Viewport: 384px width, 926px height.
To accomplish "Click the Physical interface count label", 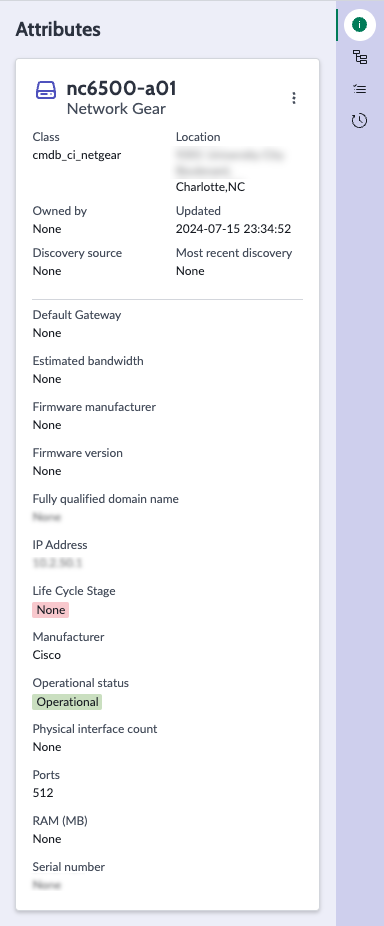I will coord(95,729).
